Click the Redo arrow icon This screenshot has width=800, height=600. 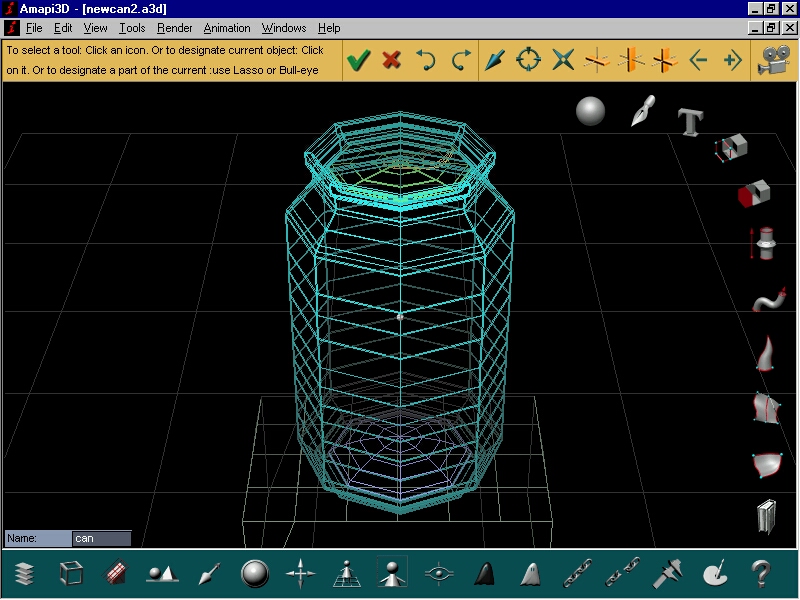460,61
